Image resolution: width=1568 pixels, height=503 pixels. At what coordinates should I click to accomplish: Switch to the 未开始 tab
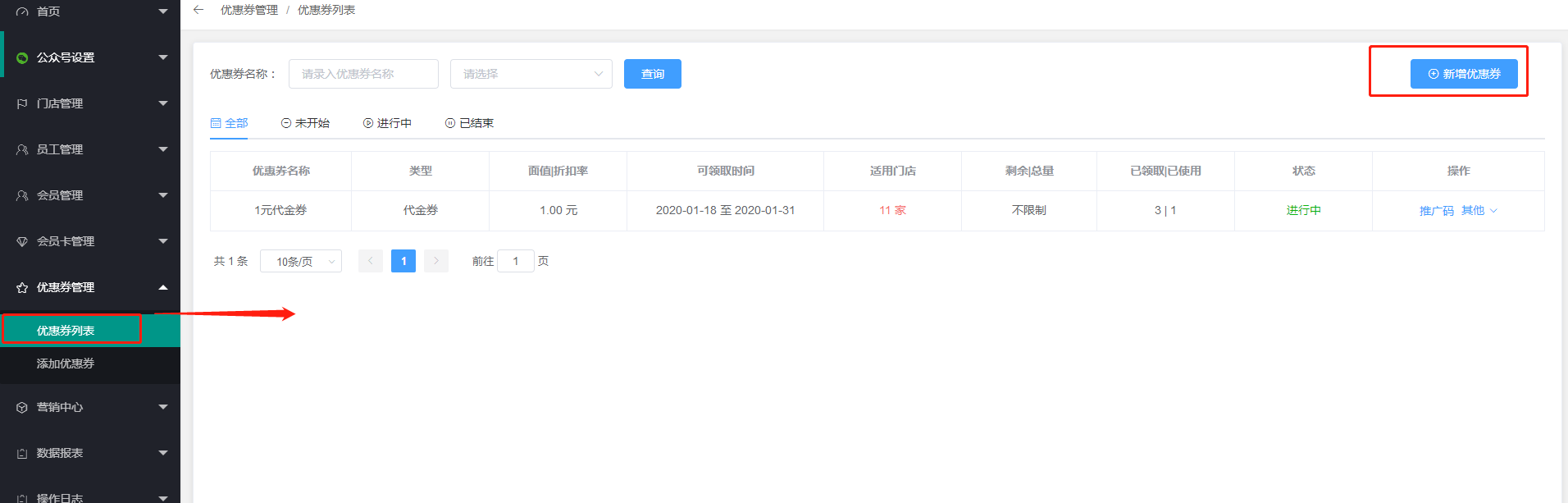[x=305, y=123]
